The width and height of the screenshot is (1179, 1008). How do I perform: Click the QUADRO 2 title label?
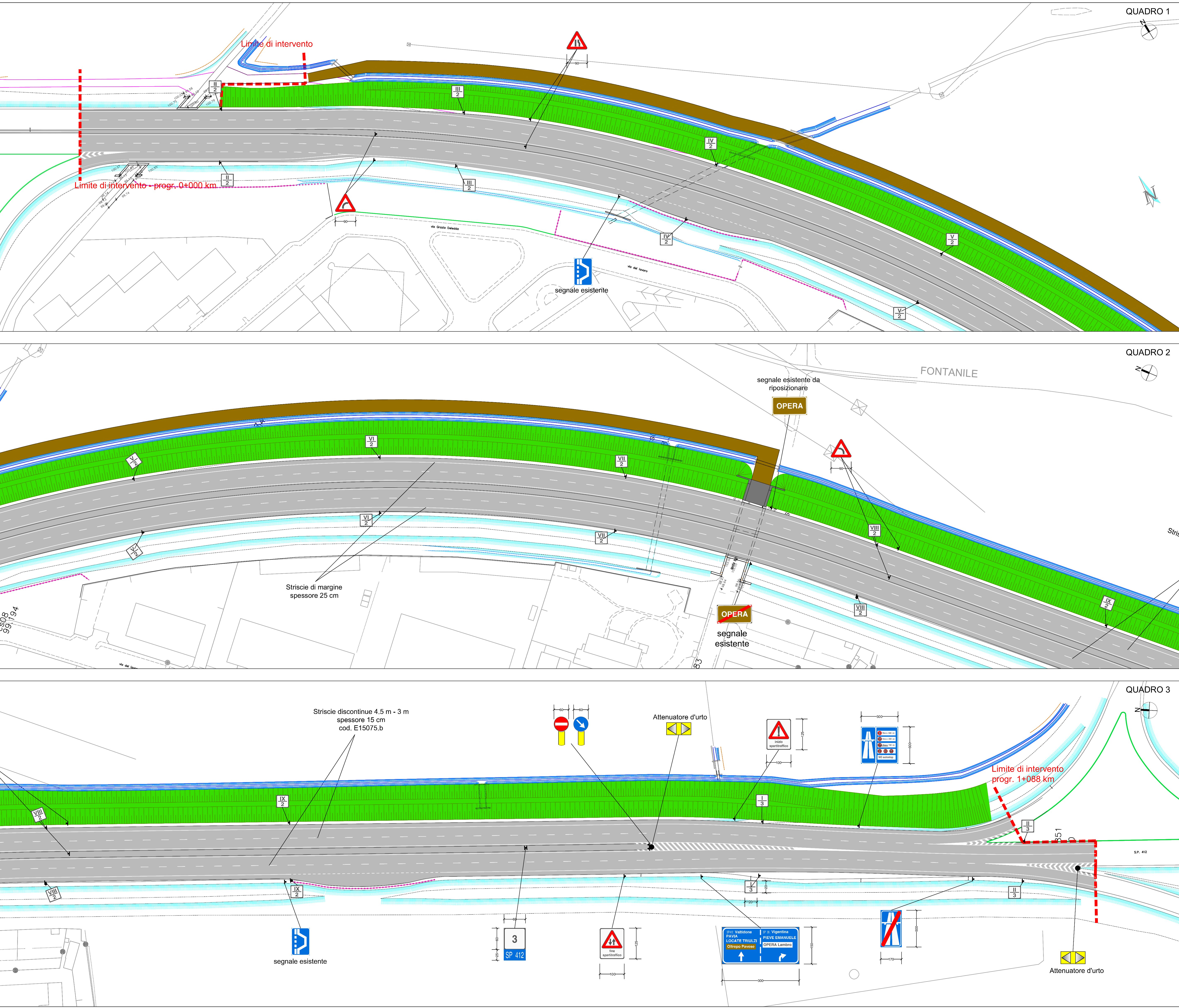1148,352
